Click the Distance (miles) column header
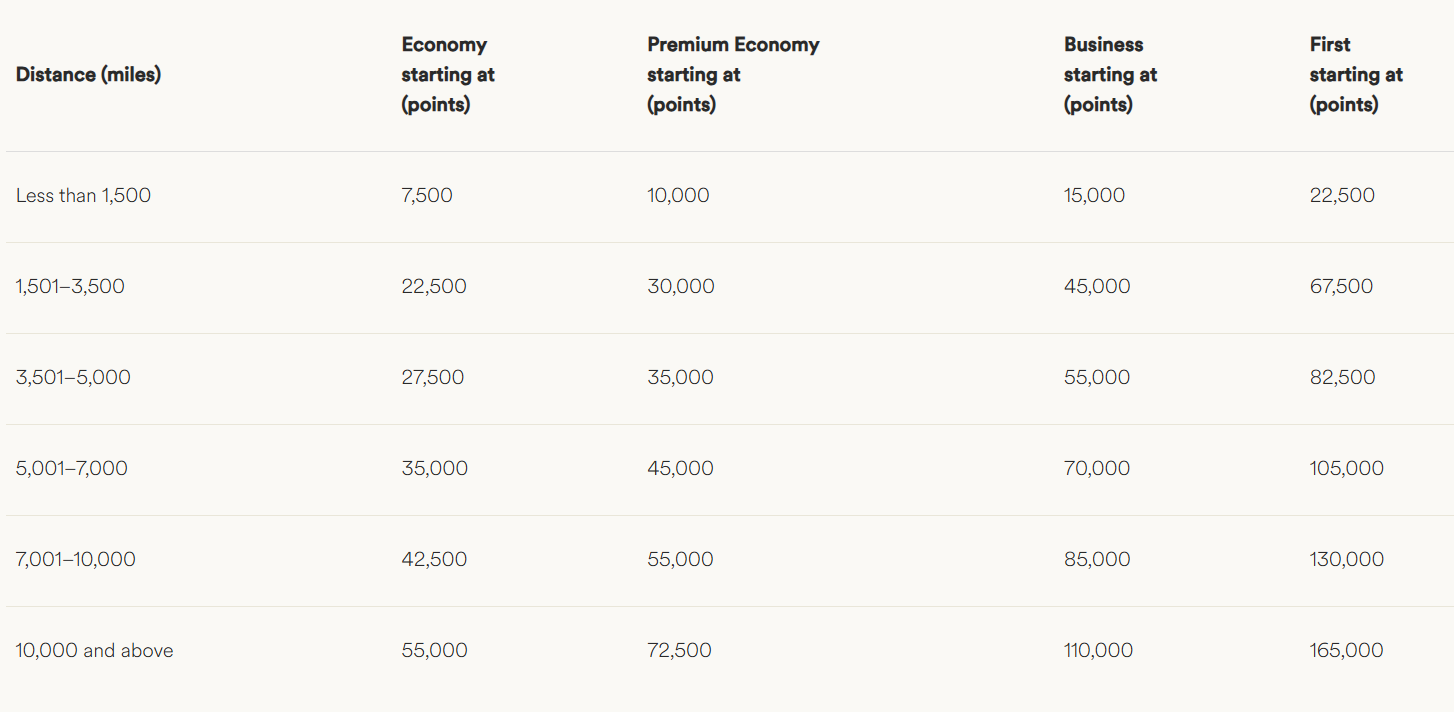The width and height of the screenshot is (1454, 712). (x=88, y=75)
